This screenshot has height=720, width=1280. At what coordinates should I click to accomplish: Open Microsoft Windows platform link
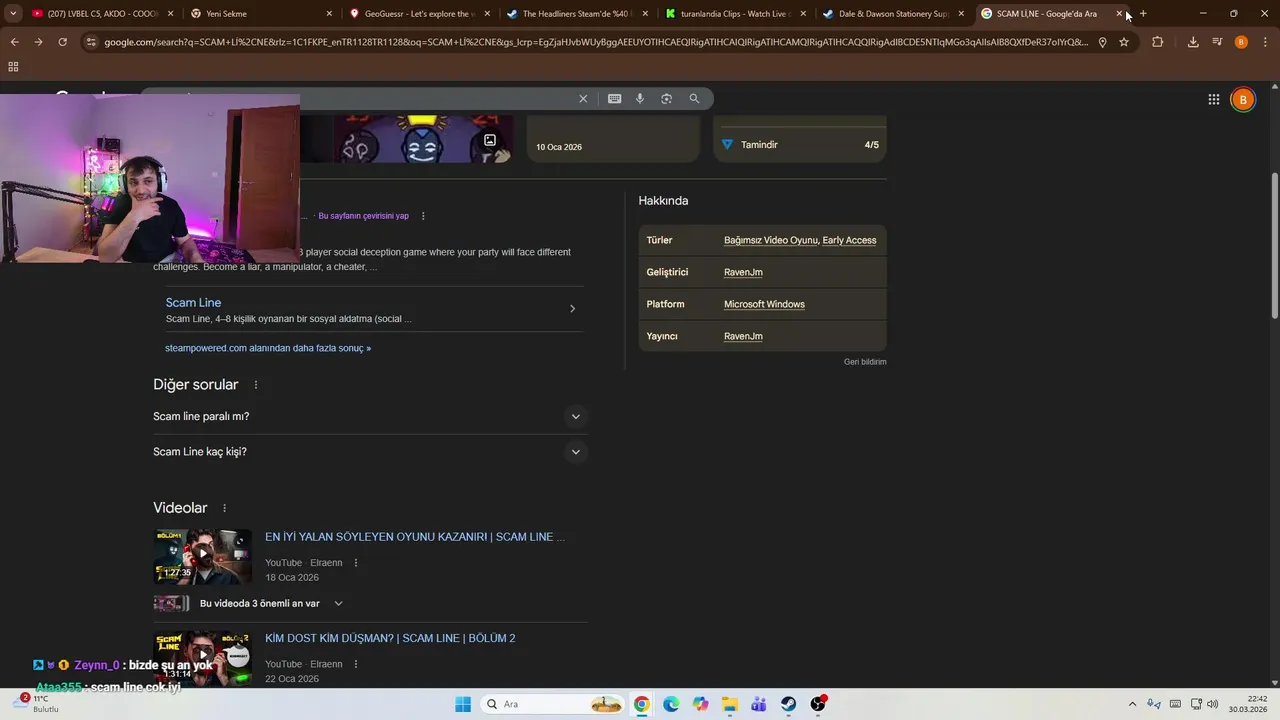764,304
